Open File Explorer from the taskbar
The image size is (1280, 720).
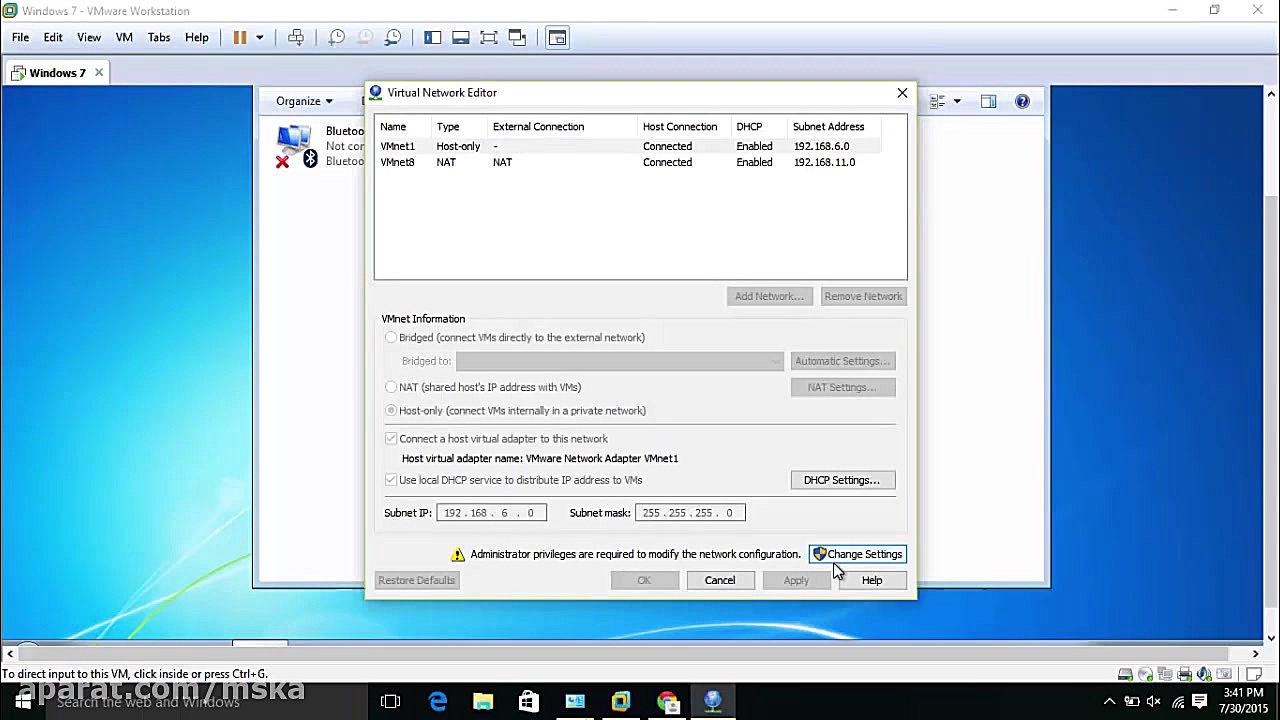click(483, 702)
